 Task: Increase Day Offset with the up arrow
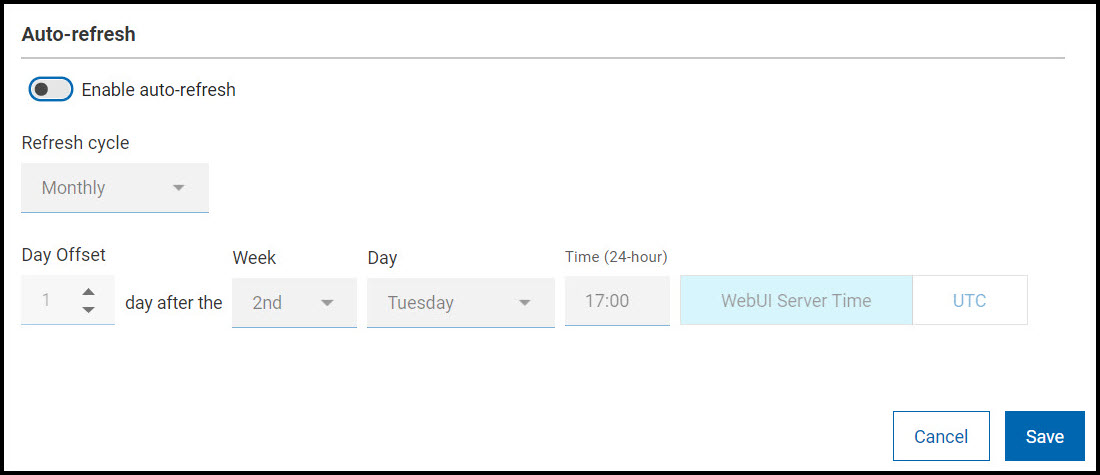pyautogui.click(x=89, y=292)
